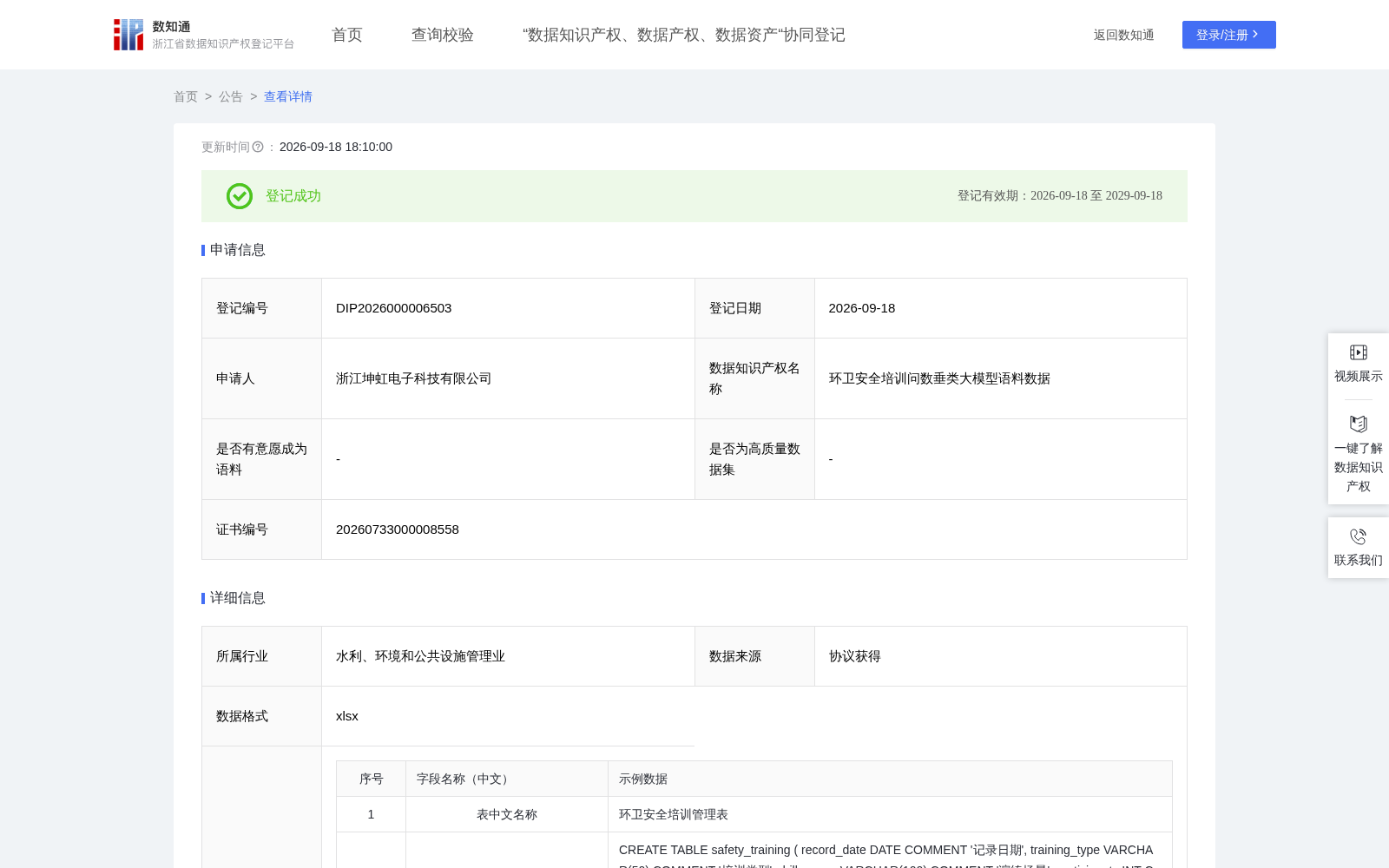The height and width of the screenshot is (868, 1389).
Task: Click update time 2026-09-18 18:10:00
Action: click(x=336, y=148)
